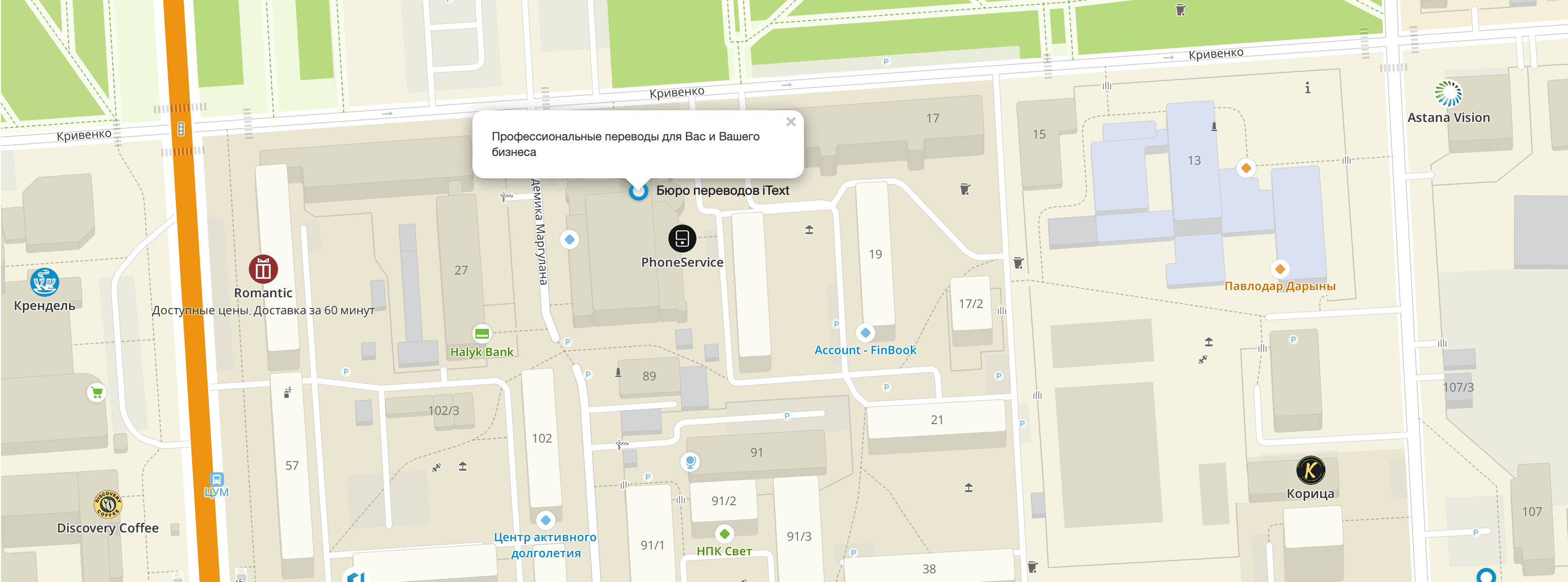Select building 13 highlighted in blue

coord(1194,160)
